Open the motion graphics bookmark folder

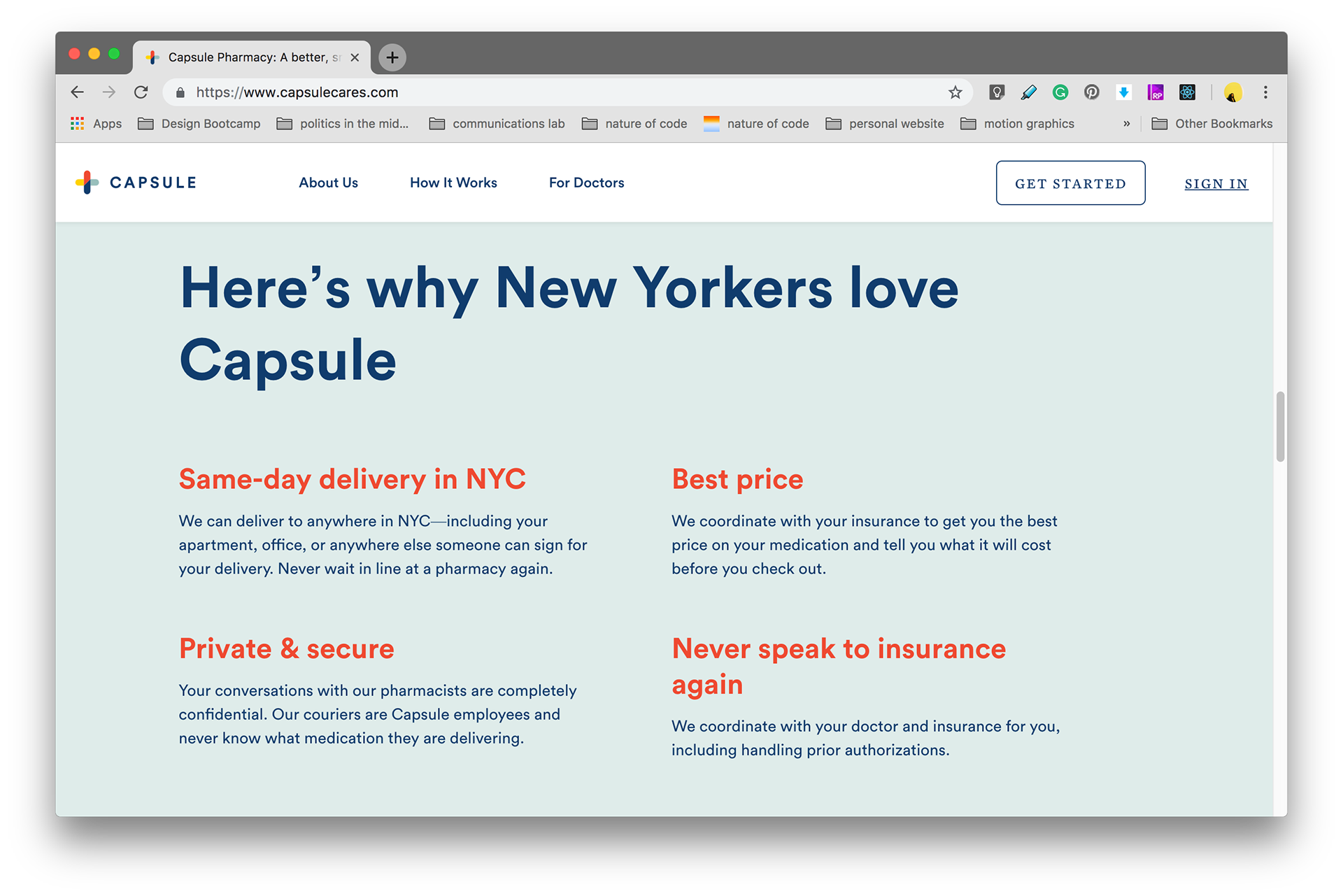click(x=1018, y=124)
